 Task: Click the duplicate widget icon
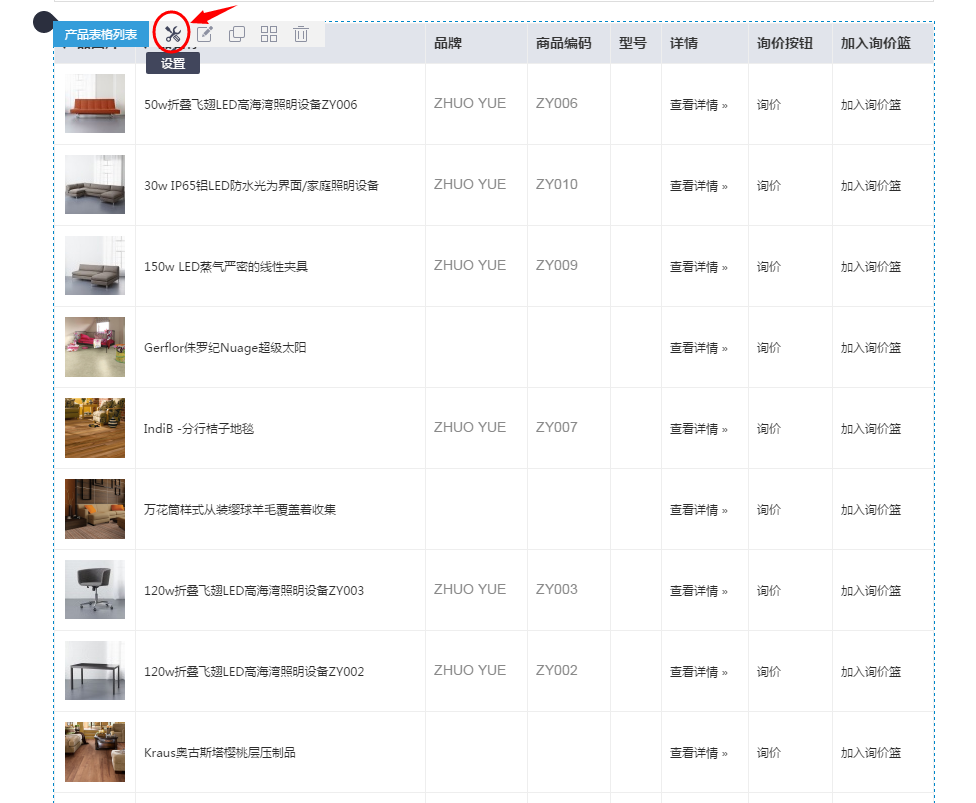(x=236, y=33)
